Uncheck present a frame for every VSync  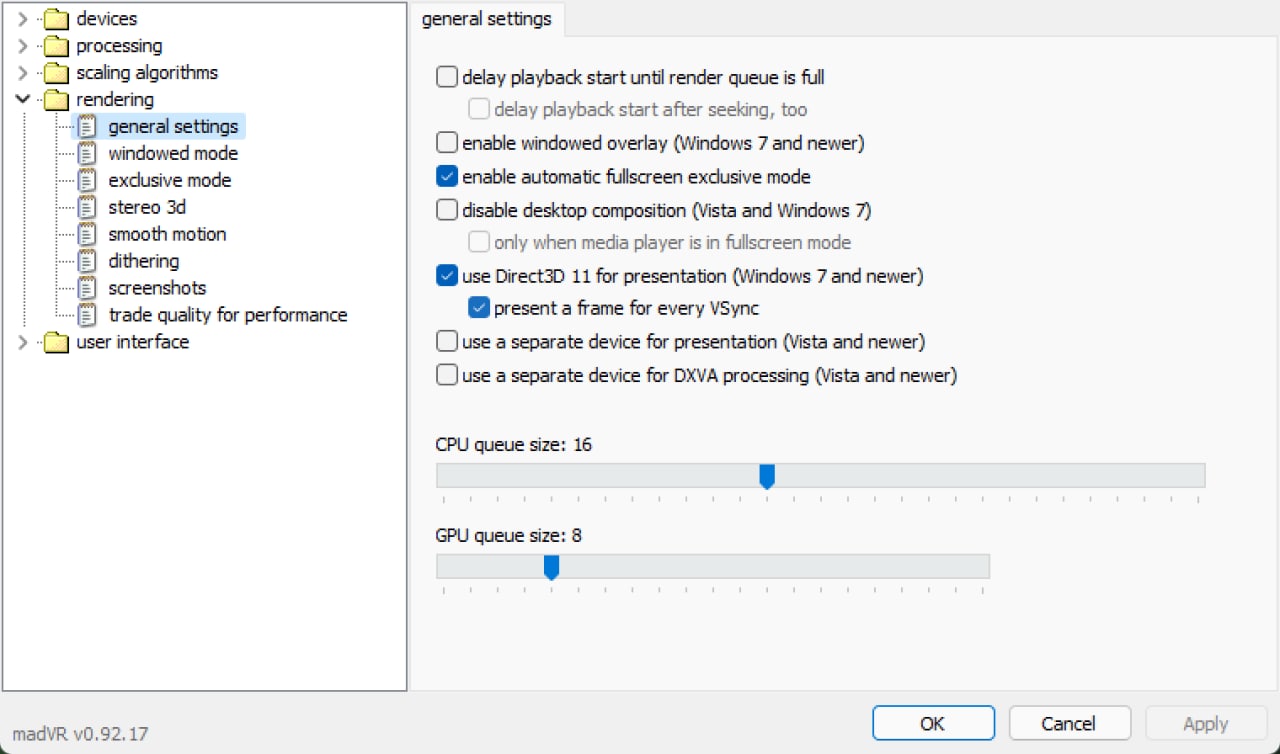click(x=479, y=308)
